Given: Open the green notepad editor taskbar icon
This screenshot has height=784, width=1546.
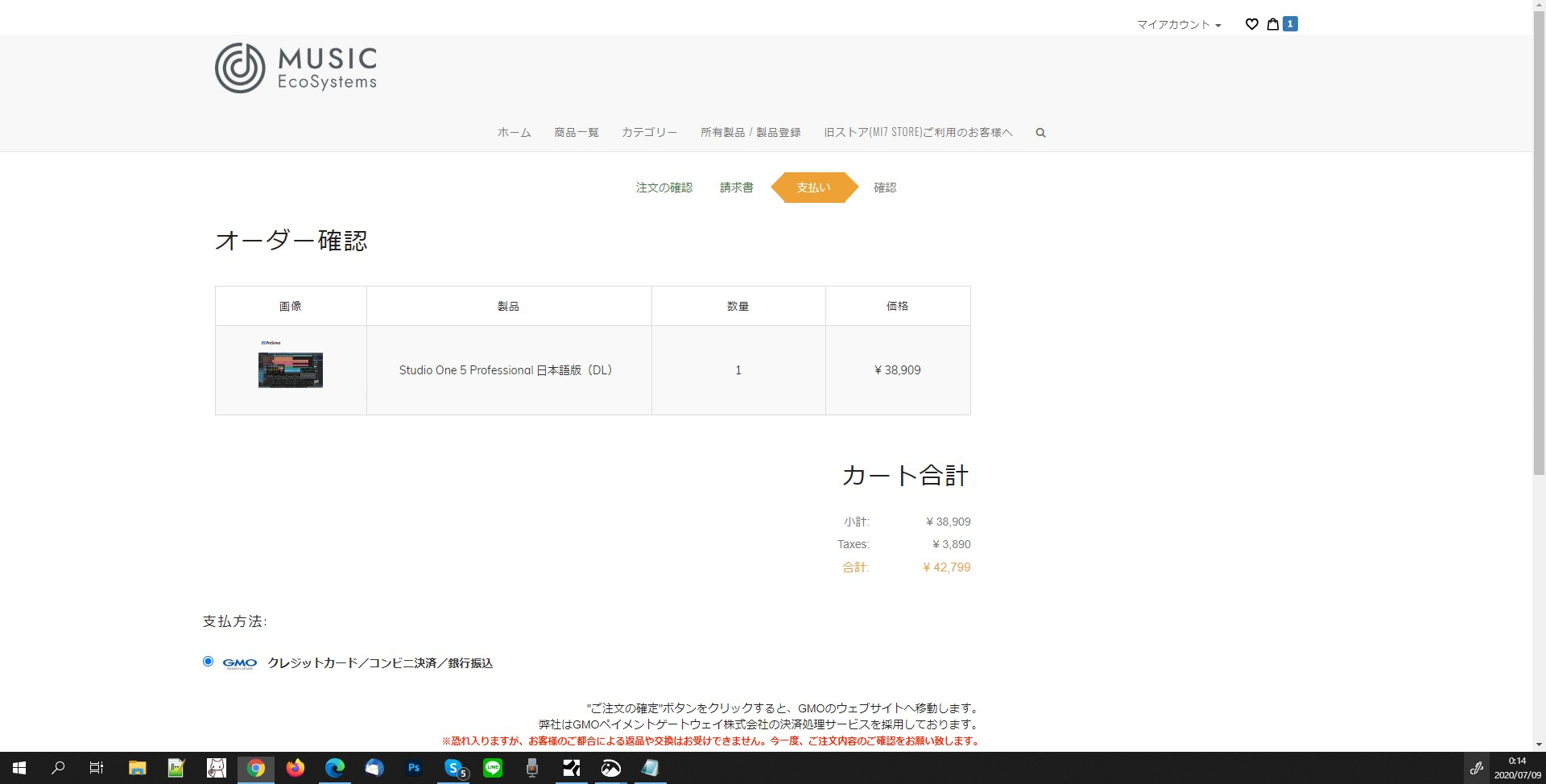Looking at the screenshot, I should click(176, 768).
